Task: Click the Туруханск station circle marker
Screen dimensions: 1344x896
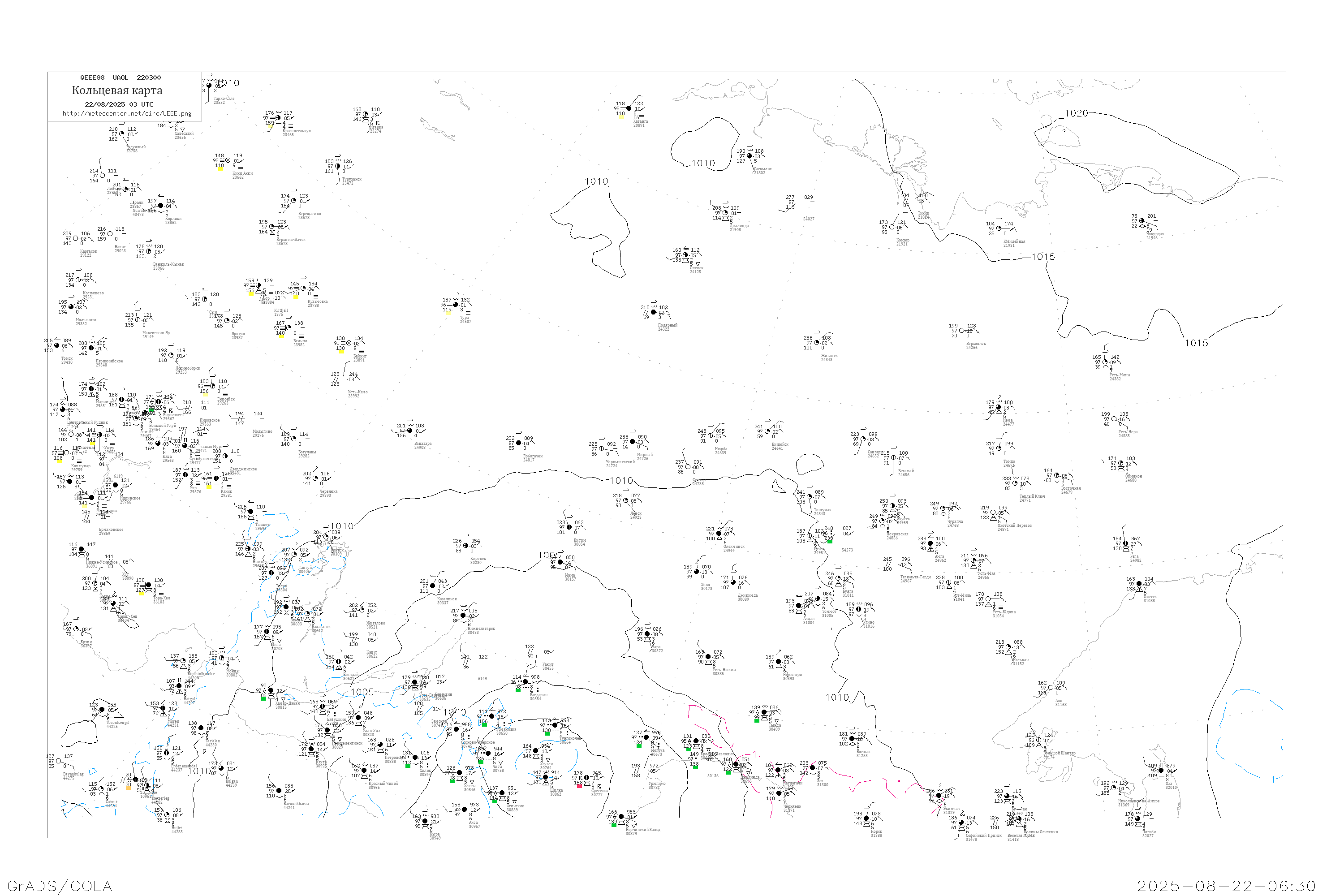Action: [338, 166]
